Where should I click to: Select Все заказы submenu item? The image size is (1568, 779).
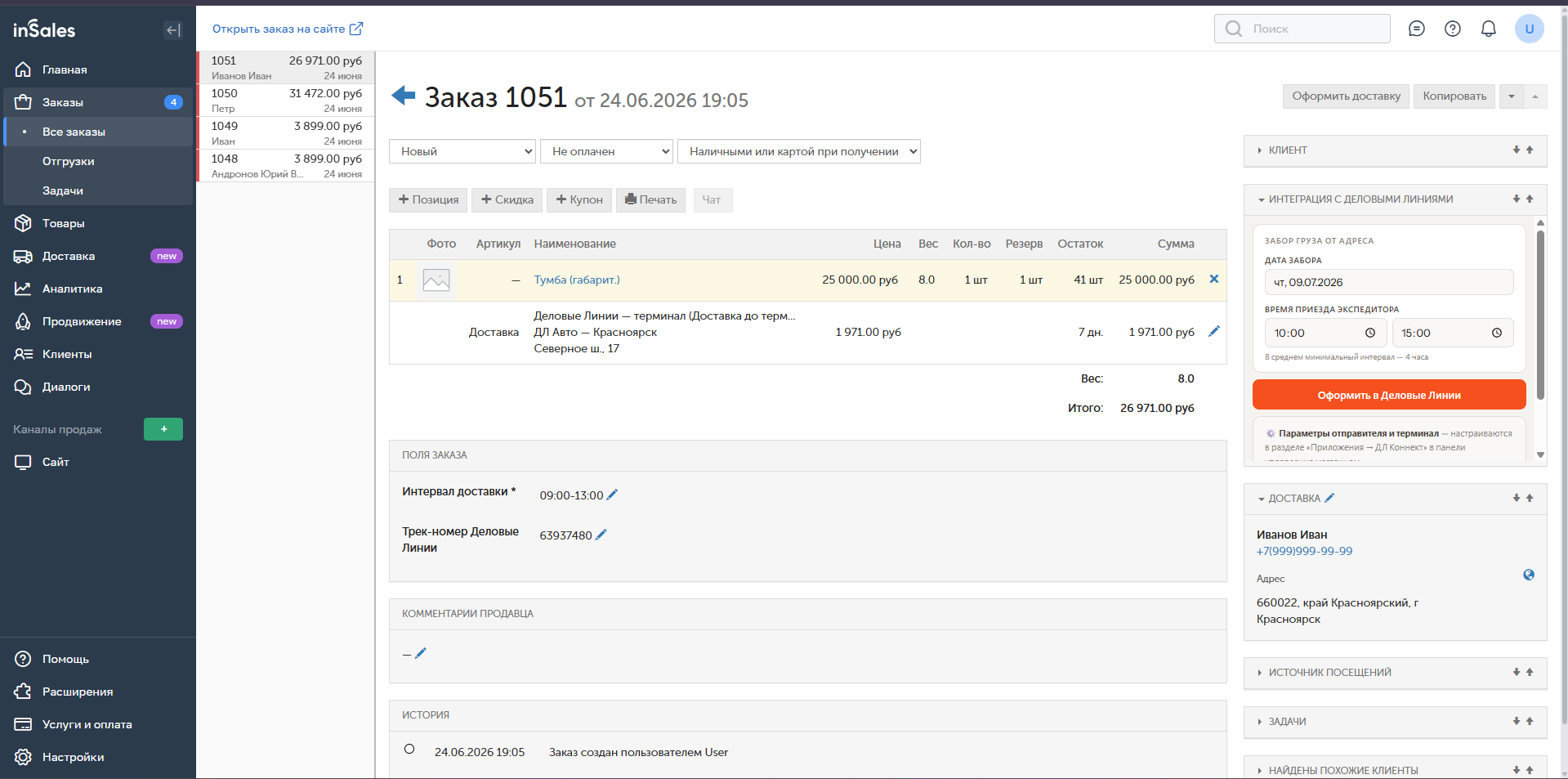[x=98, y=132]
